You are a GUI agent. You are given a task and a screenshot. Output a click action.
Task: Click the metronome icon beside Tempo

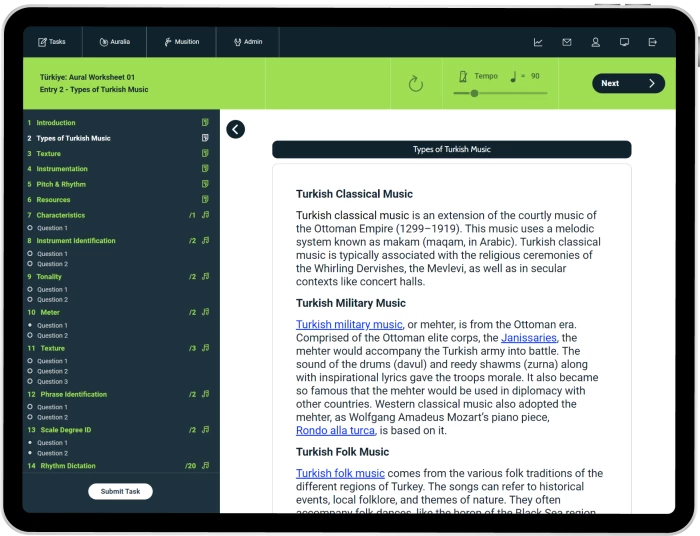click(x=462, y=76)
